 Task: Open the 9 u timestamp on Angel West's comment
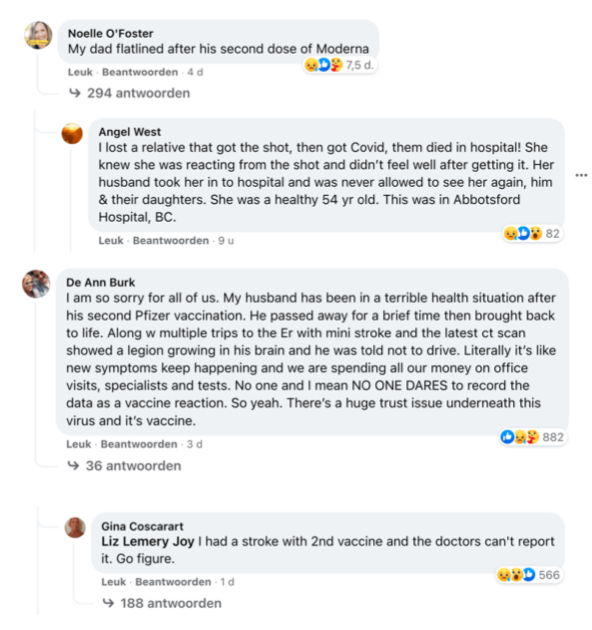[226, 240]
